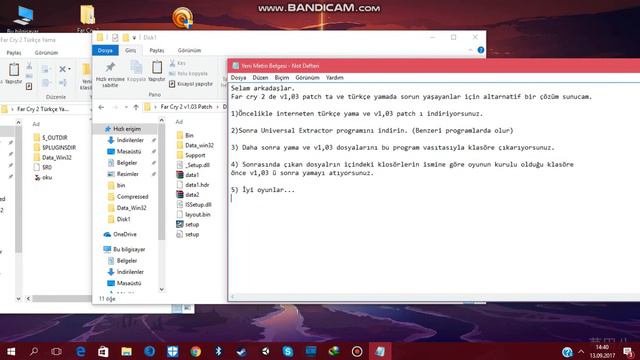This screenshot has height=360, width=640.
Task: Open File Explorer from the taskbar
Action: 127,351
